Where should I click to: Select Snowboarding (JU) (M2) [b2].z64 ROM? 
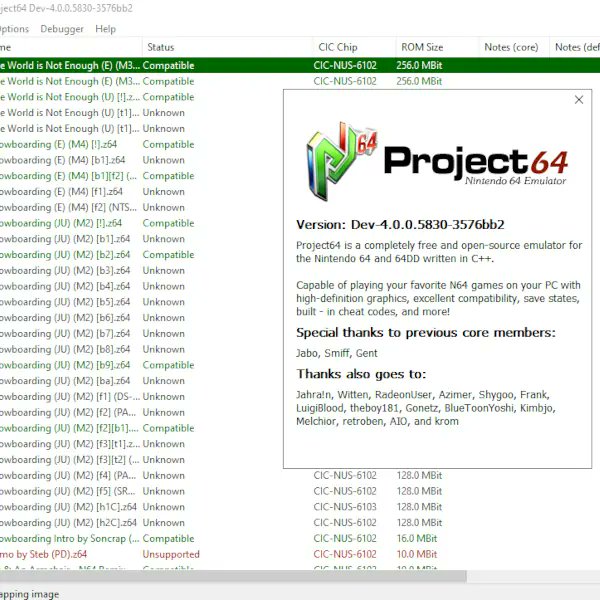[x=65, y=255]
